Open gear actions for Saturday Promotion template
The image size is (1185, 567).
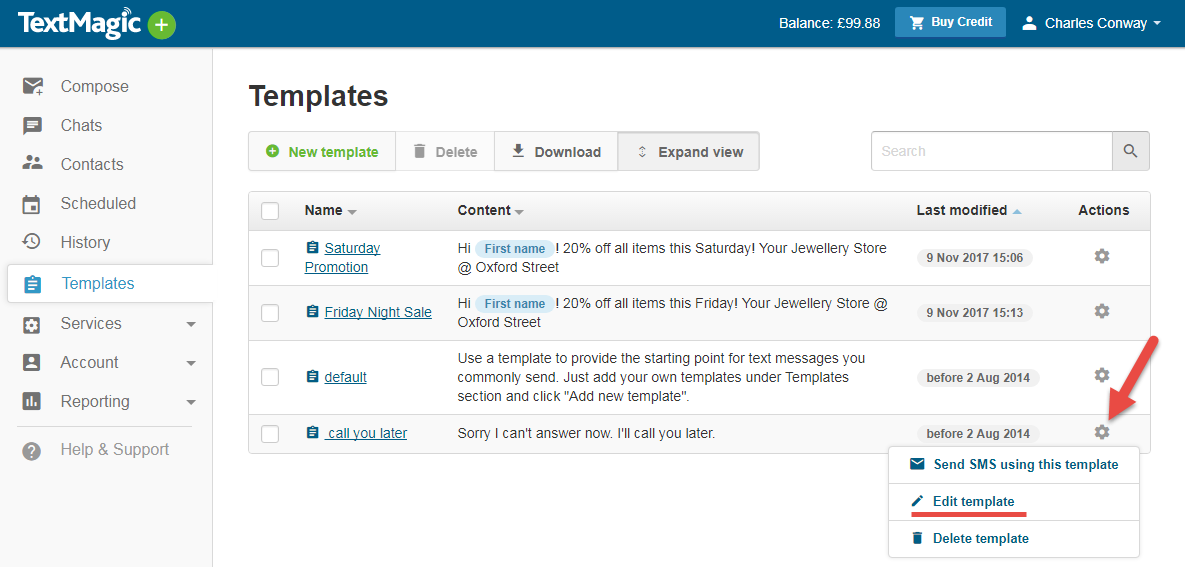click(x=1101, y=256)
